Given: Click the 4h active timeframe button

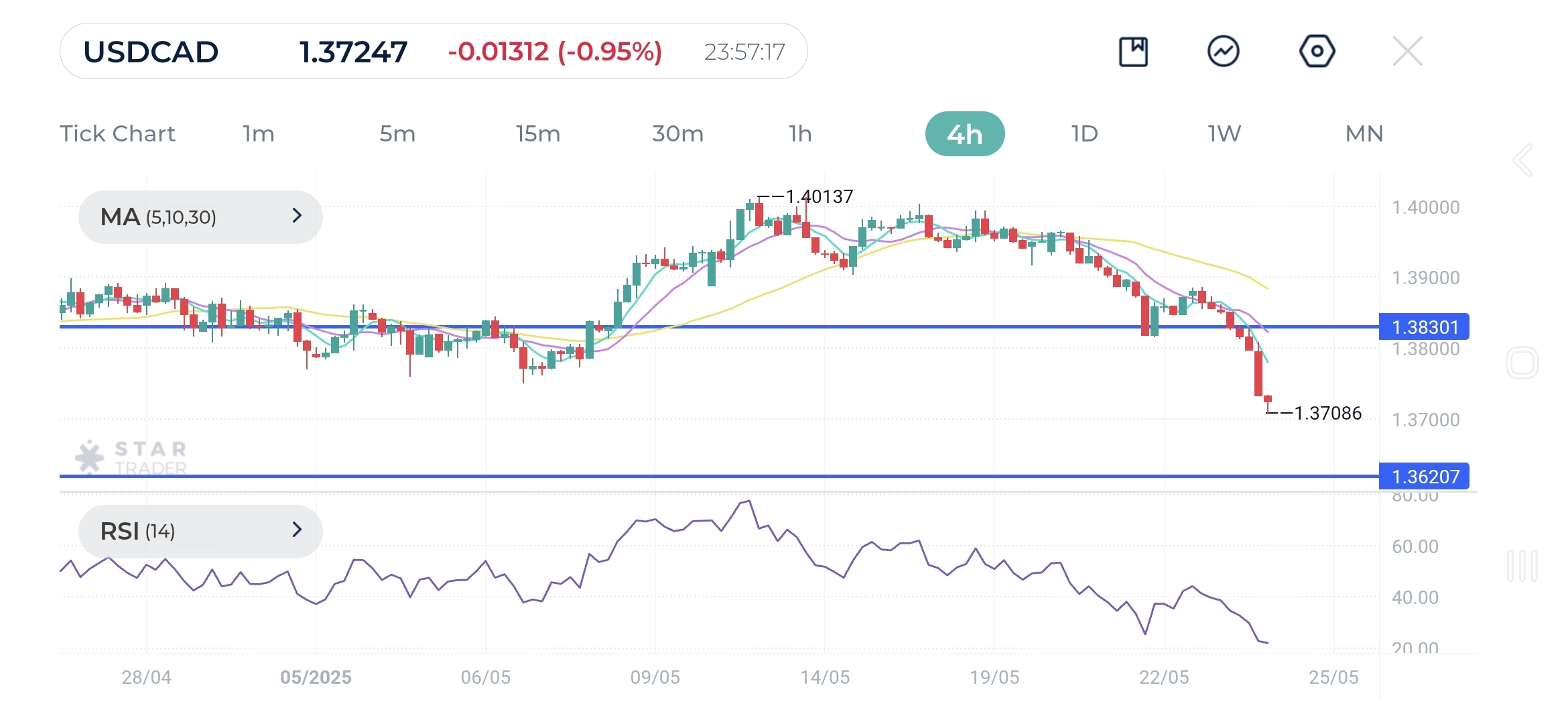Looking at the screenshot, I should (965, 133).
